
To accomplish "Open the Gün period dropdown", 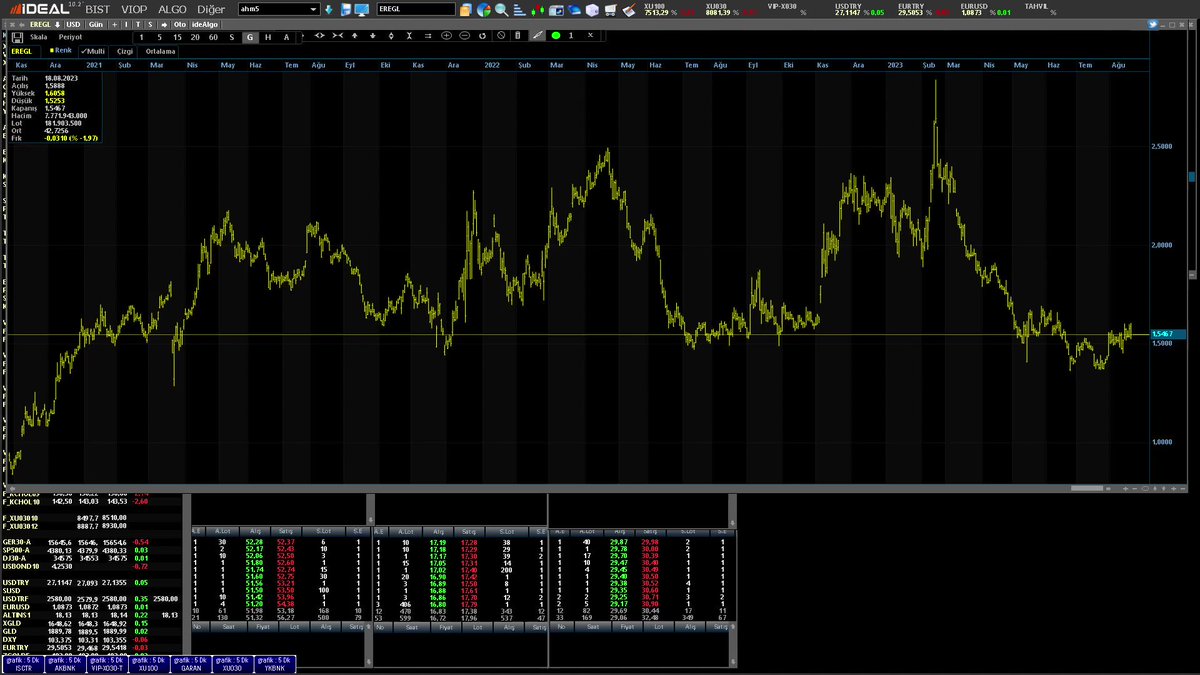I will pos(96,24).
